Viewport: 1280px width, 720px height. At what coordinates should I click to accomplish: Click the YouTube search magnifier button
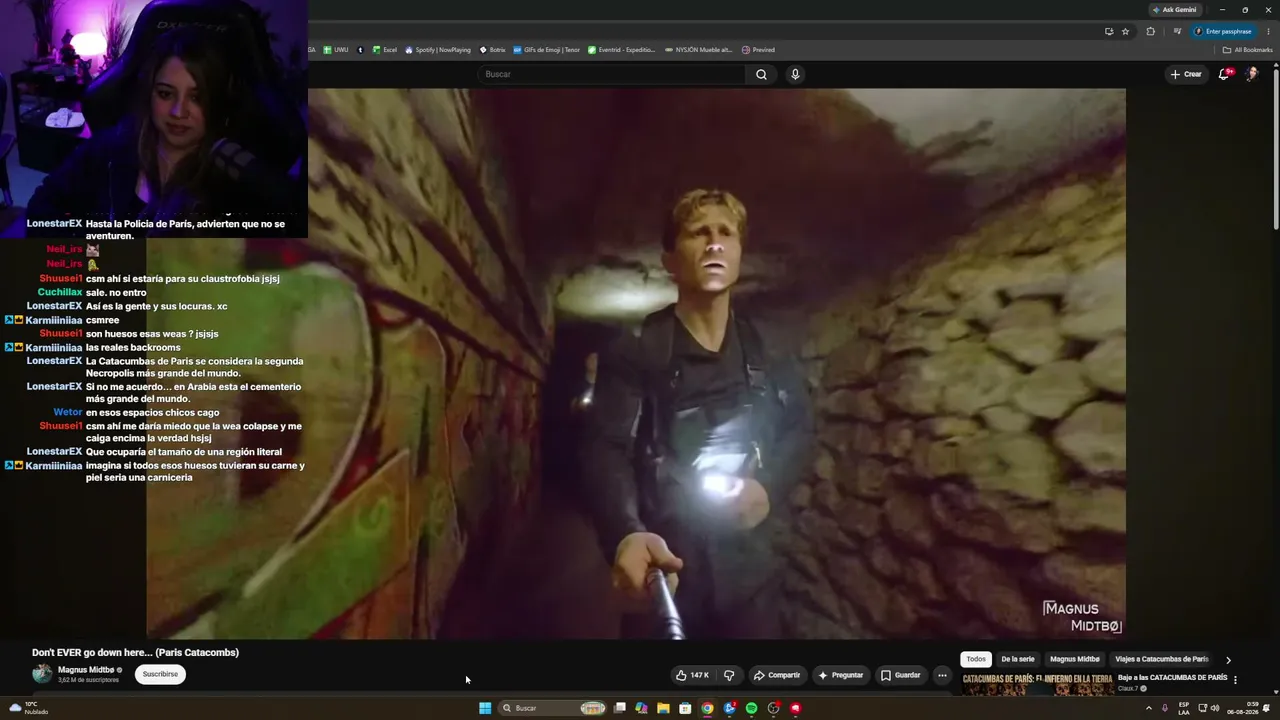tap(761, 74)
